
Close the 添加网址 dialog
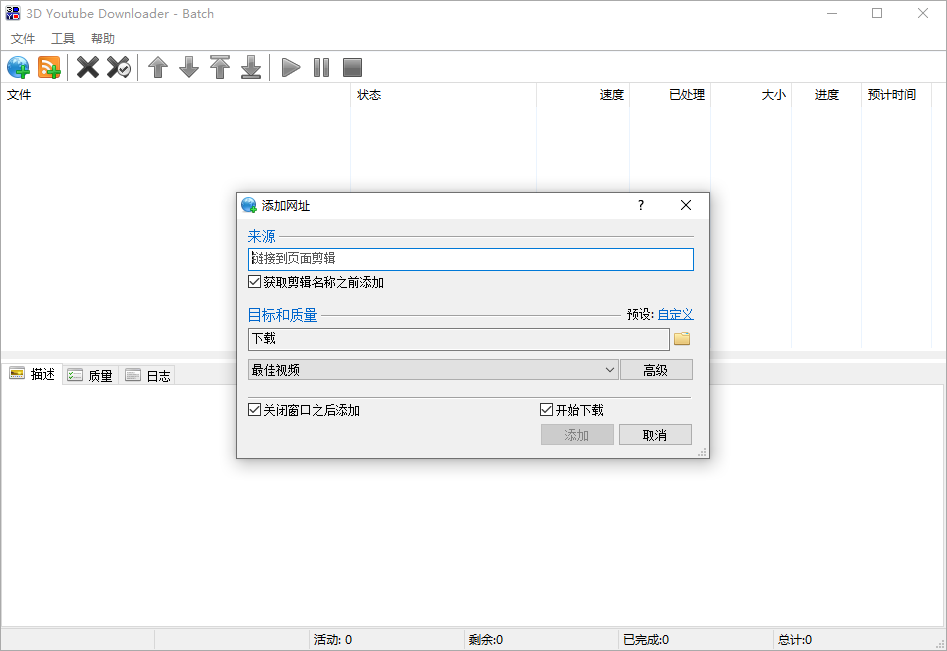pos(685,205)
